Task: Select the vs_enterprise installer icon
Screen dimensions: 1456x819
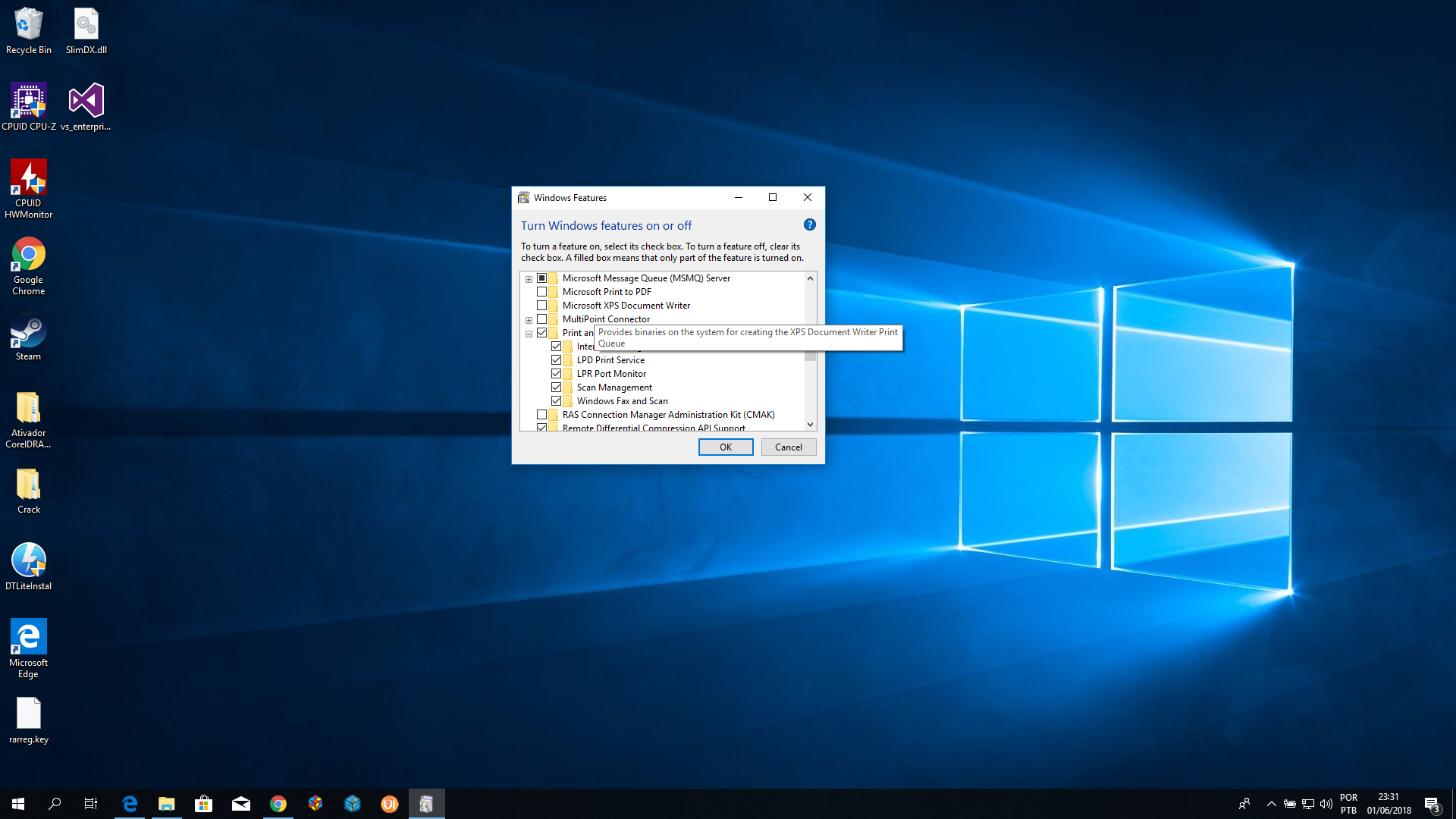Action: point(86,107)
